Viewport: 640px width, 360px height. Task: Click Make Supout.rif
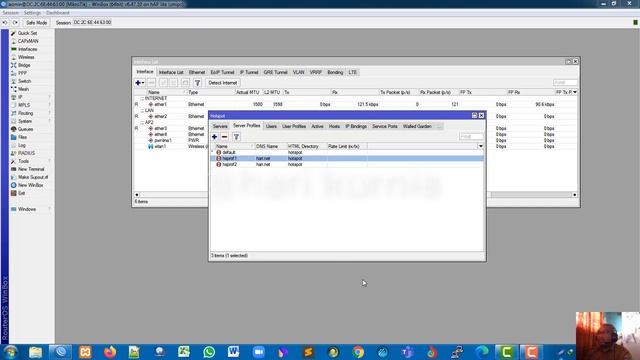click(33, 177)
